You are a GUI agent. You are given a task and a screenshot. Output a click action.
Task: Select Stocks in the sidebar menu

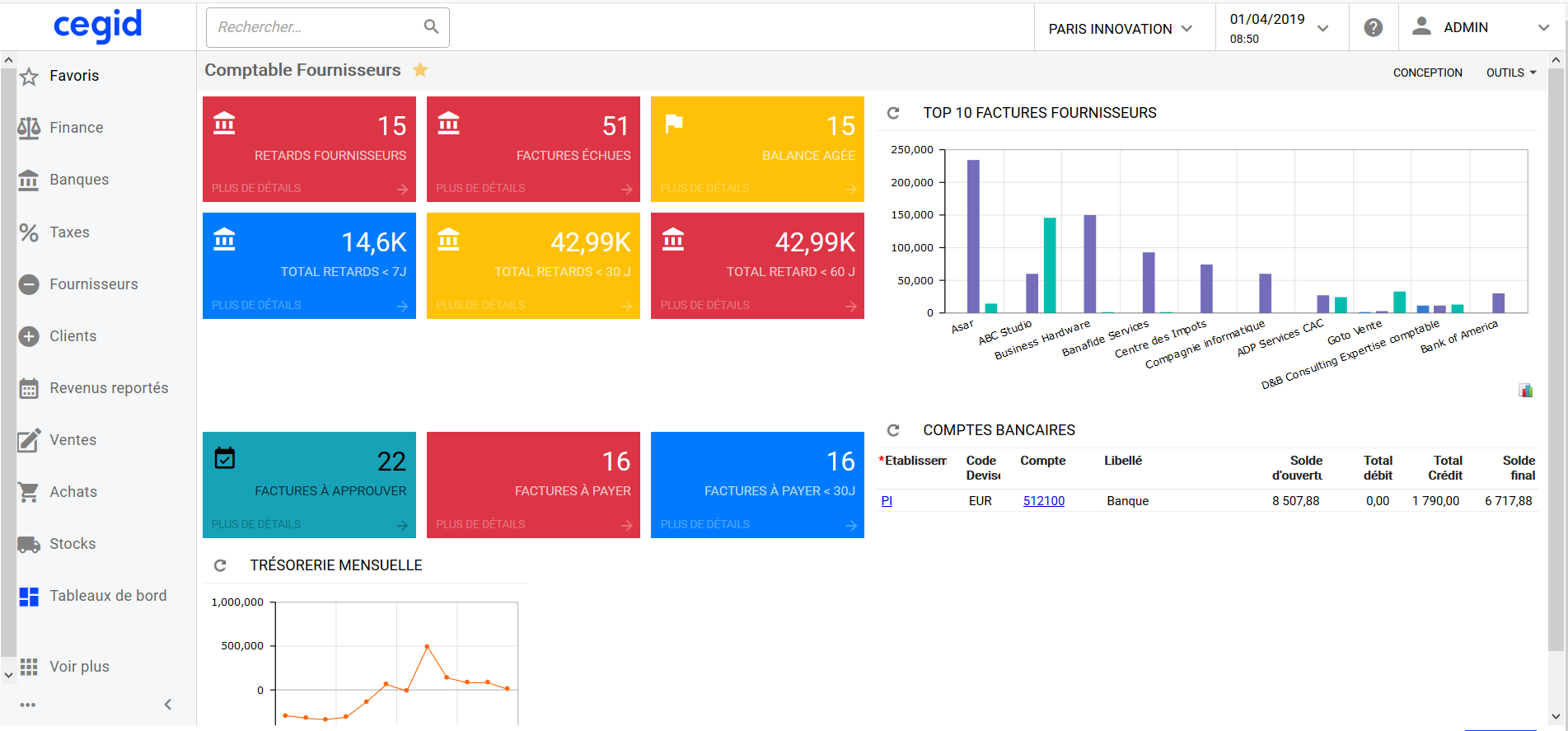[x=73, y=544]
